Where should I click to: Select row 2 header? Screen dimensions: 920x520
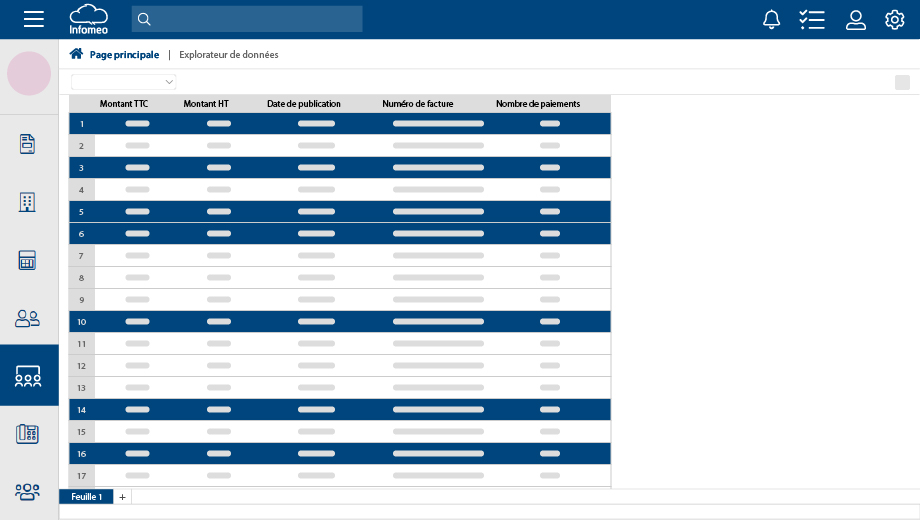[82, 146]
